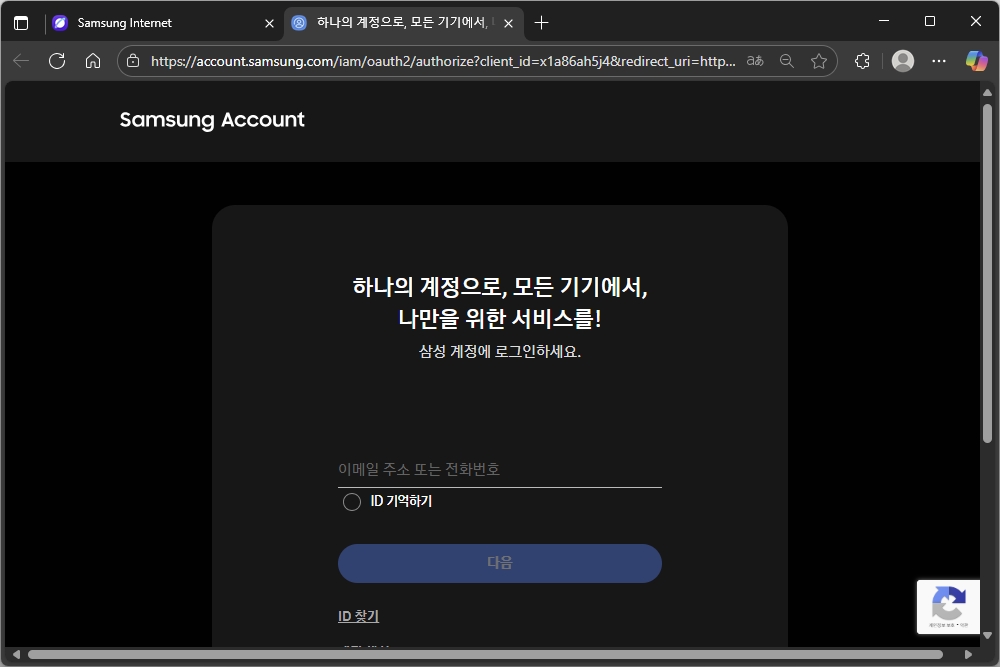Click the scroll right arrow
Viewport: 1000px width, 667px height.
click(968, 654)
